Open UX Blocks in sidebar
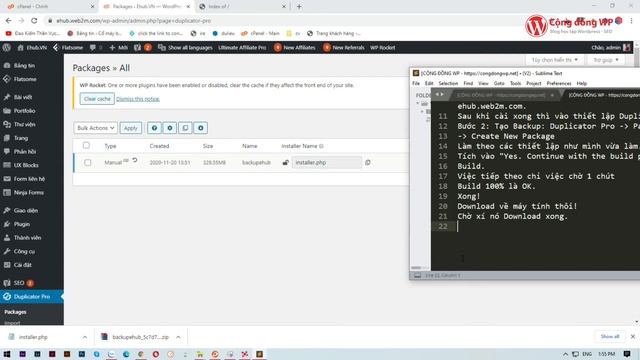Screen dimensions: 640x360 (26, 165)
